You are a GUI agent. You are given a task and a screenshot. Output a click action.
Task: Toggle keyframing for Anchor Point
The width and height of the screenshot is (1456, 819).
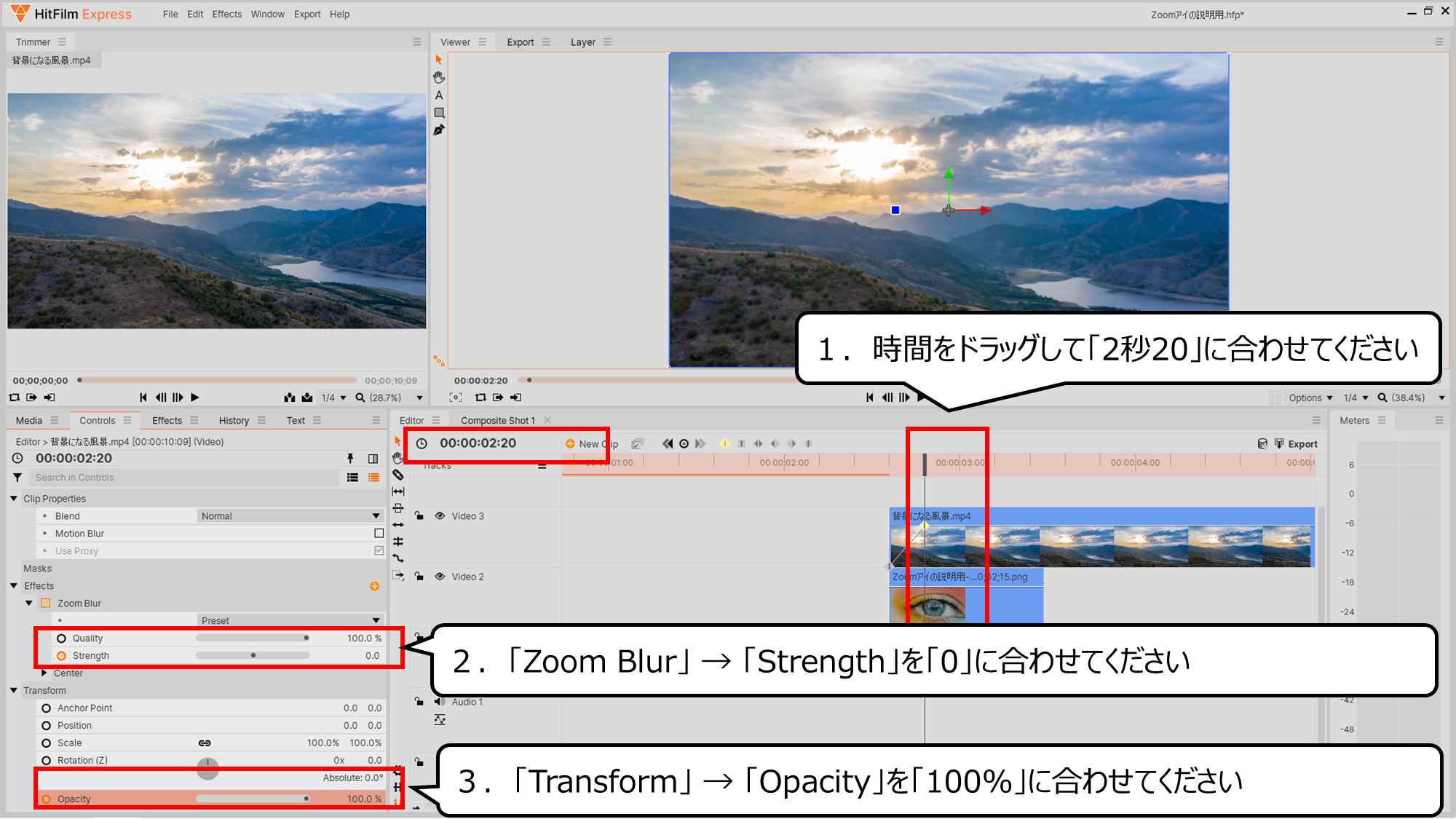(46, 708)
